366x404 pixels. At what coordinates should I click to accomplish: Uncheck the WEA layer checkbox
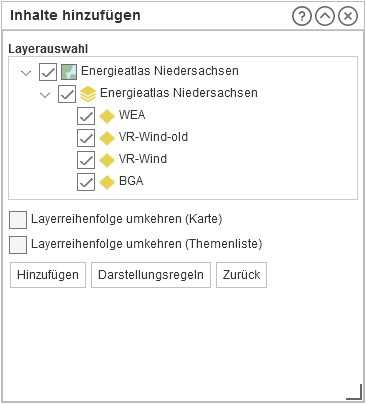86,116
